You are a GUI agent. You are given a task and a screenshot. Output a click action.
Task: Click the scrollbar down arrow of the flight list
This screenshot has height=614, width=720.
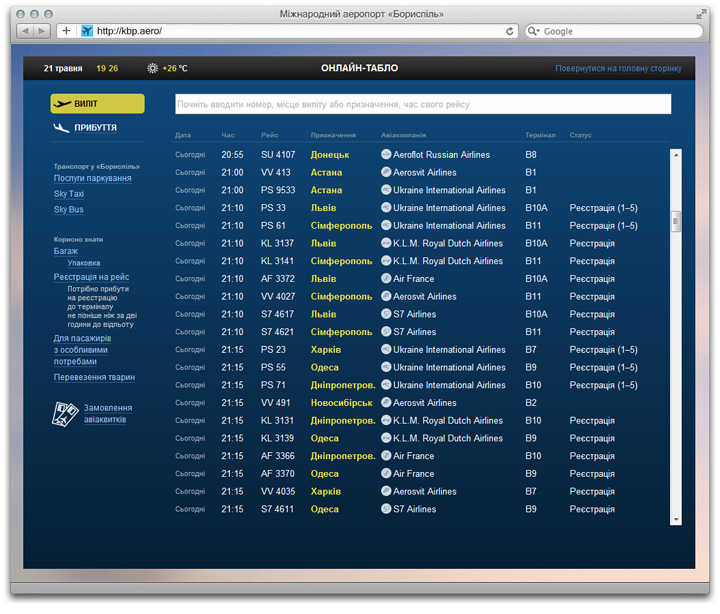coord(676,519)
